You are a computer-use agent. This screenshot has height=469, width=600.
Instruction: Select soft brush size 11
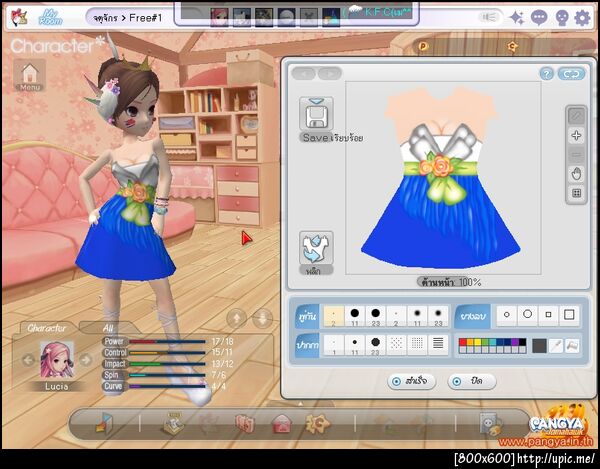point(417,316)
